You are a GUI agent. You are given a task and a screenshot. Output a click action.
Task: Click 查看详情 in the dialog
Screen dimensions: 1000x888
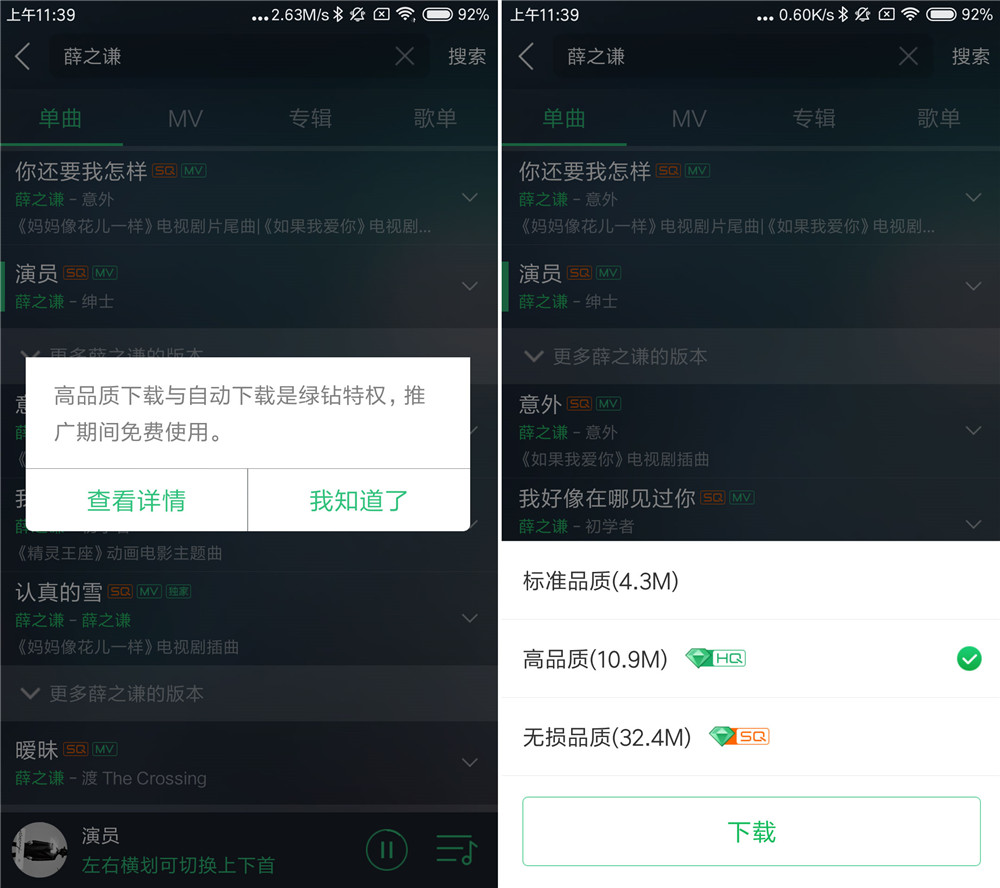click(x=136, y=501)
